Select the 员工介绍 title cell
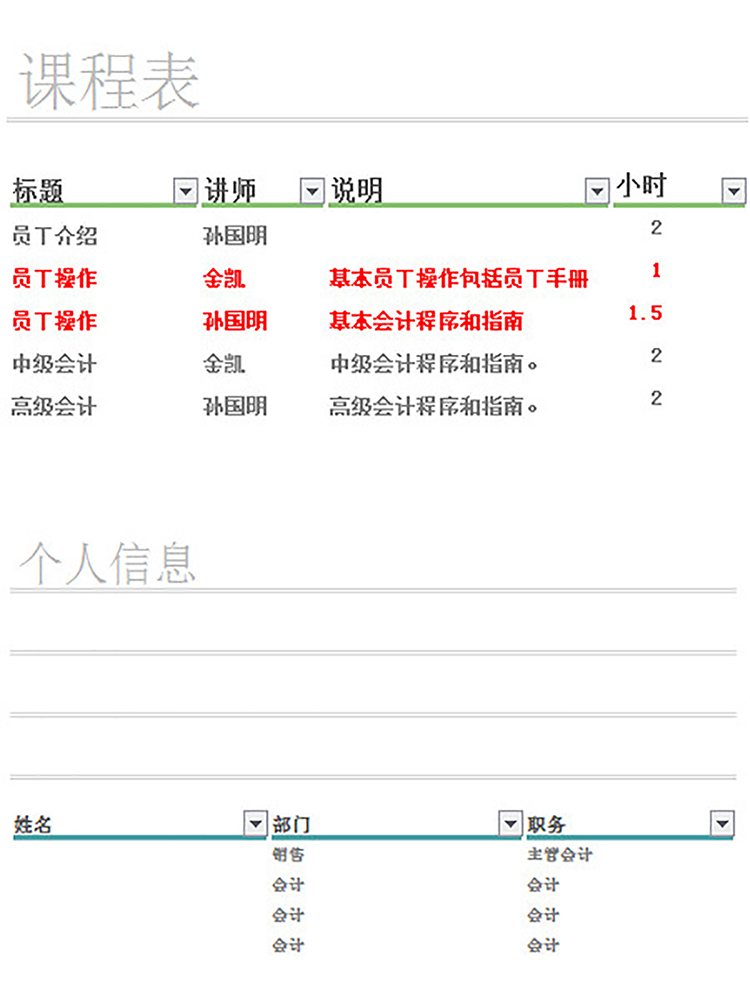 (54, 236)
